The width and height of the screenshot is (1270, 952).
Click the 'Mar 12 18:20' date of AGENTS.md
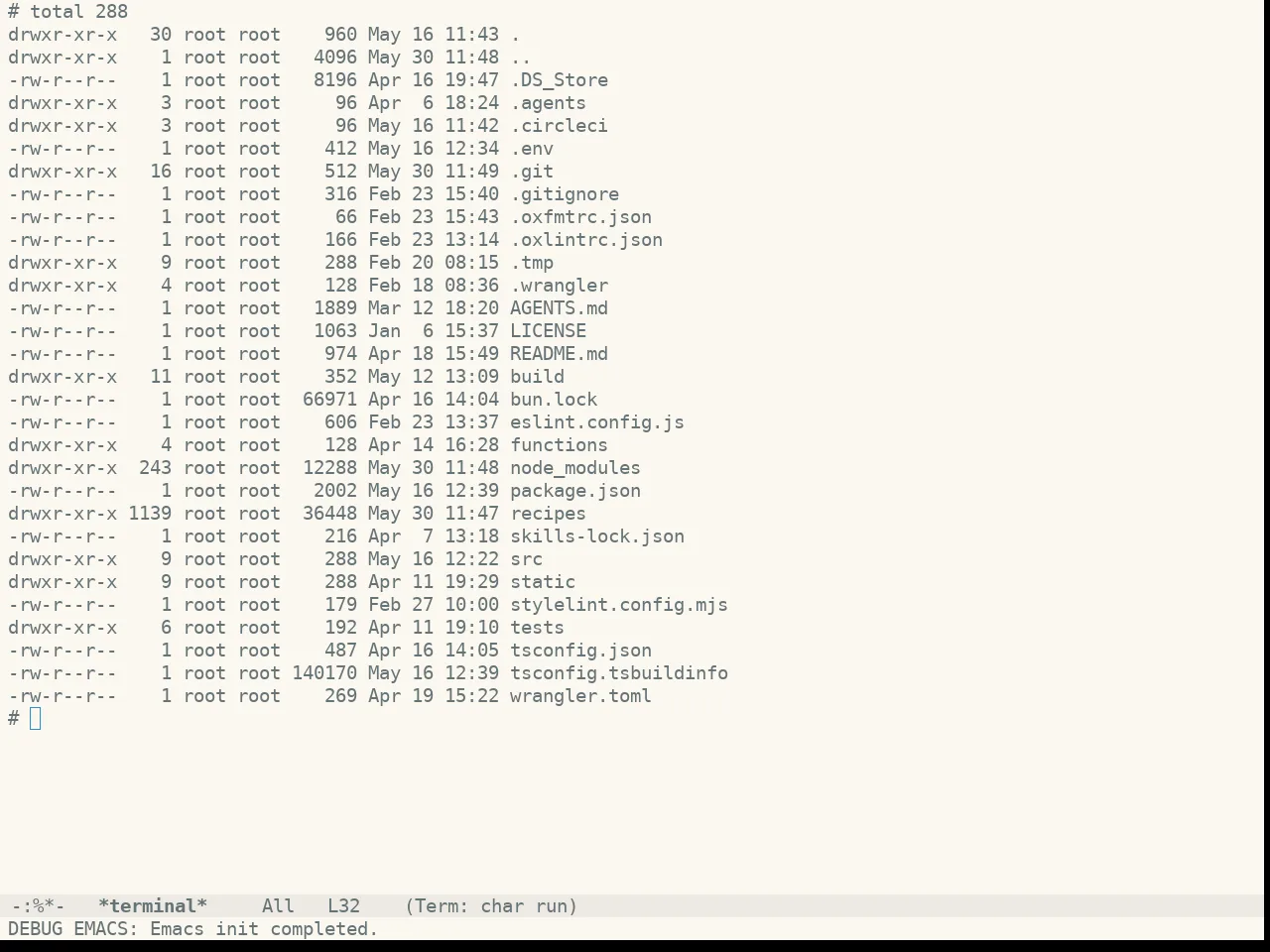tap(434, 308)
